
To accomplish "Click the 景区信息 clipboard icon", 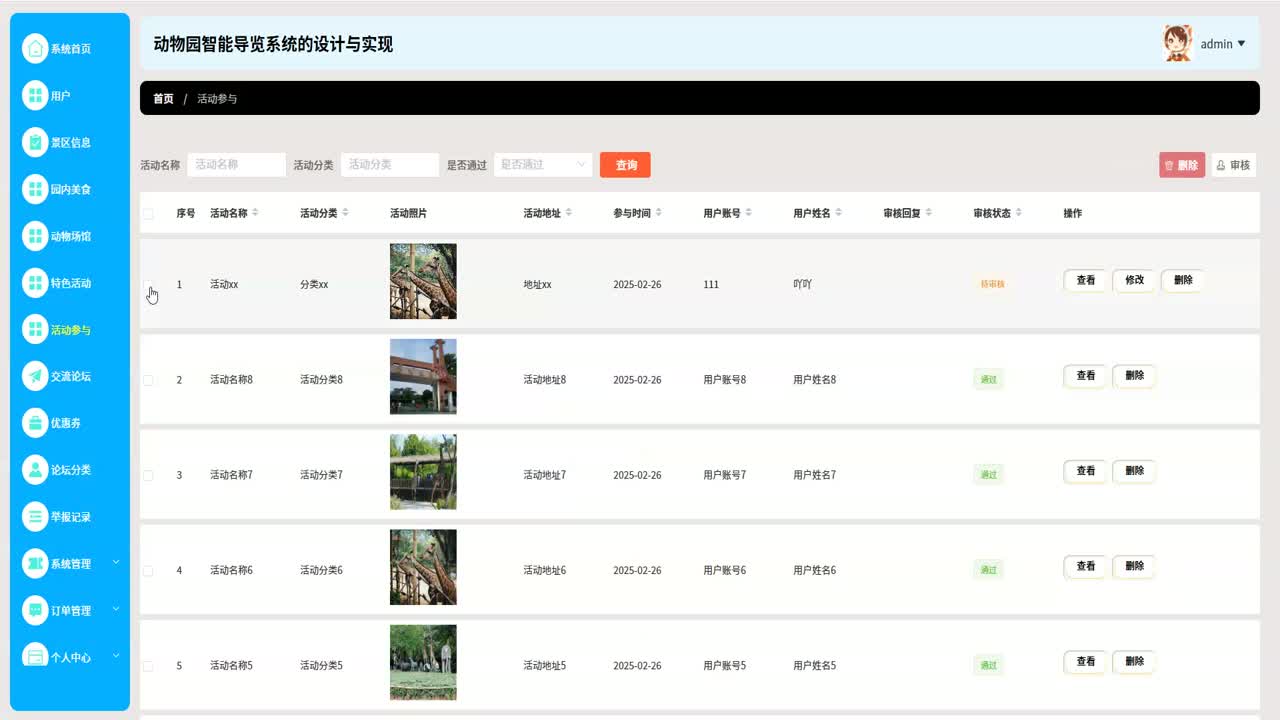I will tap(35, 142).
